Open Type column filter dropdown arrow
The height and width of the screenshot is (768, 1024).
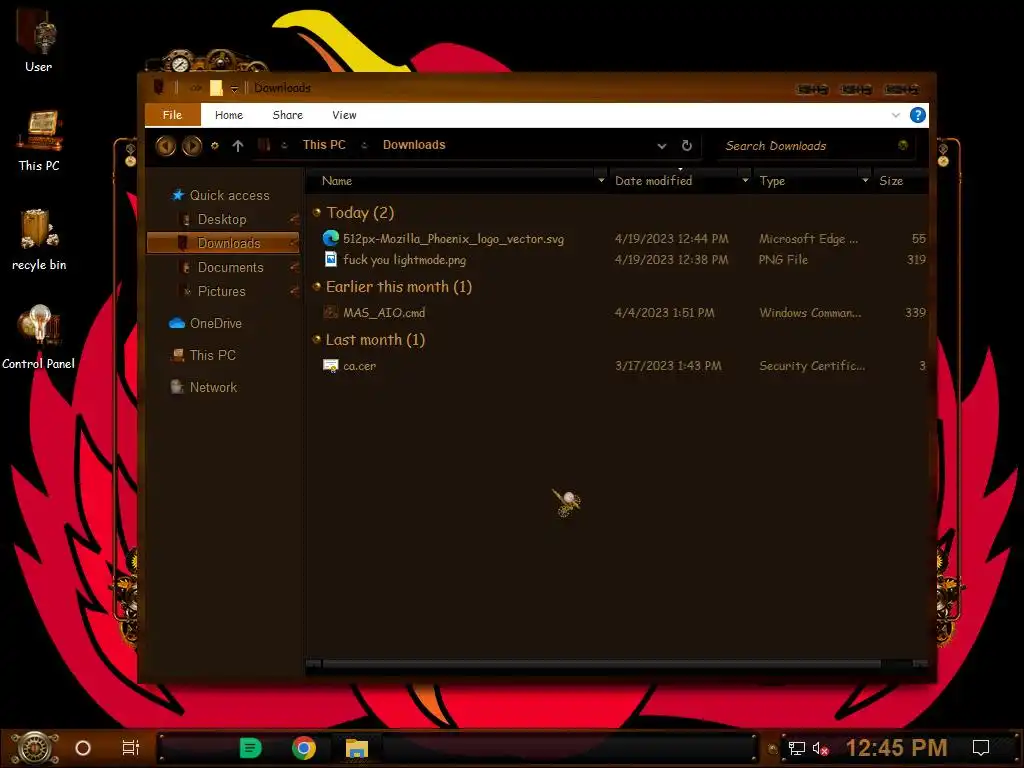865,180
